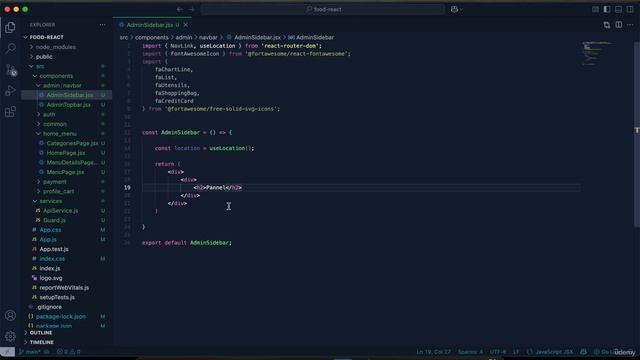Open CategoriesPage.jsx file
Screen dimensions: 640x360
(x=67, y=143)
